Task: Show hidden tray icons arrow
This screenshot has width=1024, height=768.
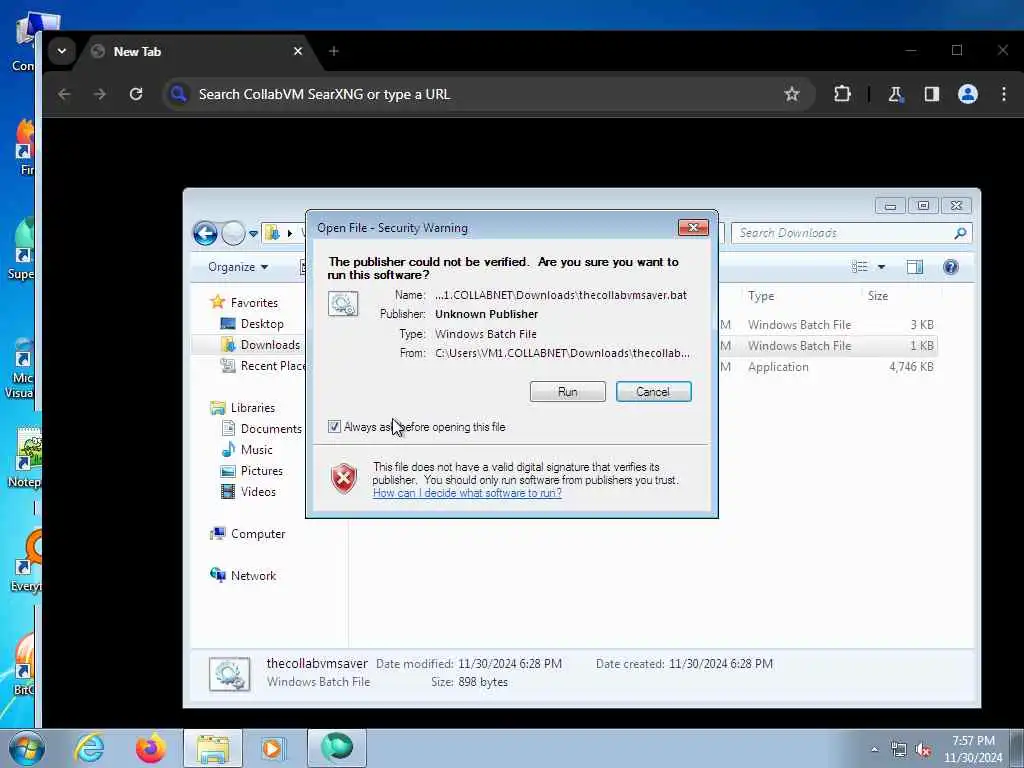Action: (x=874, y=750)
